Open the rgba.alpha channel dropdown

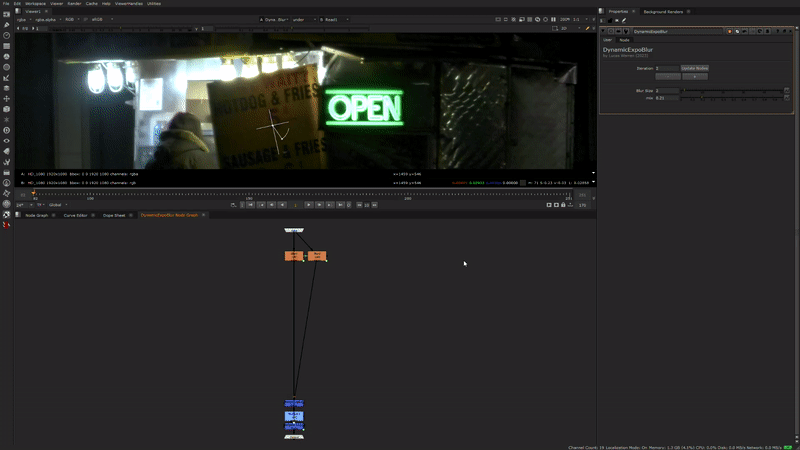click(x=48, y=19)
